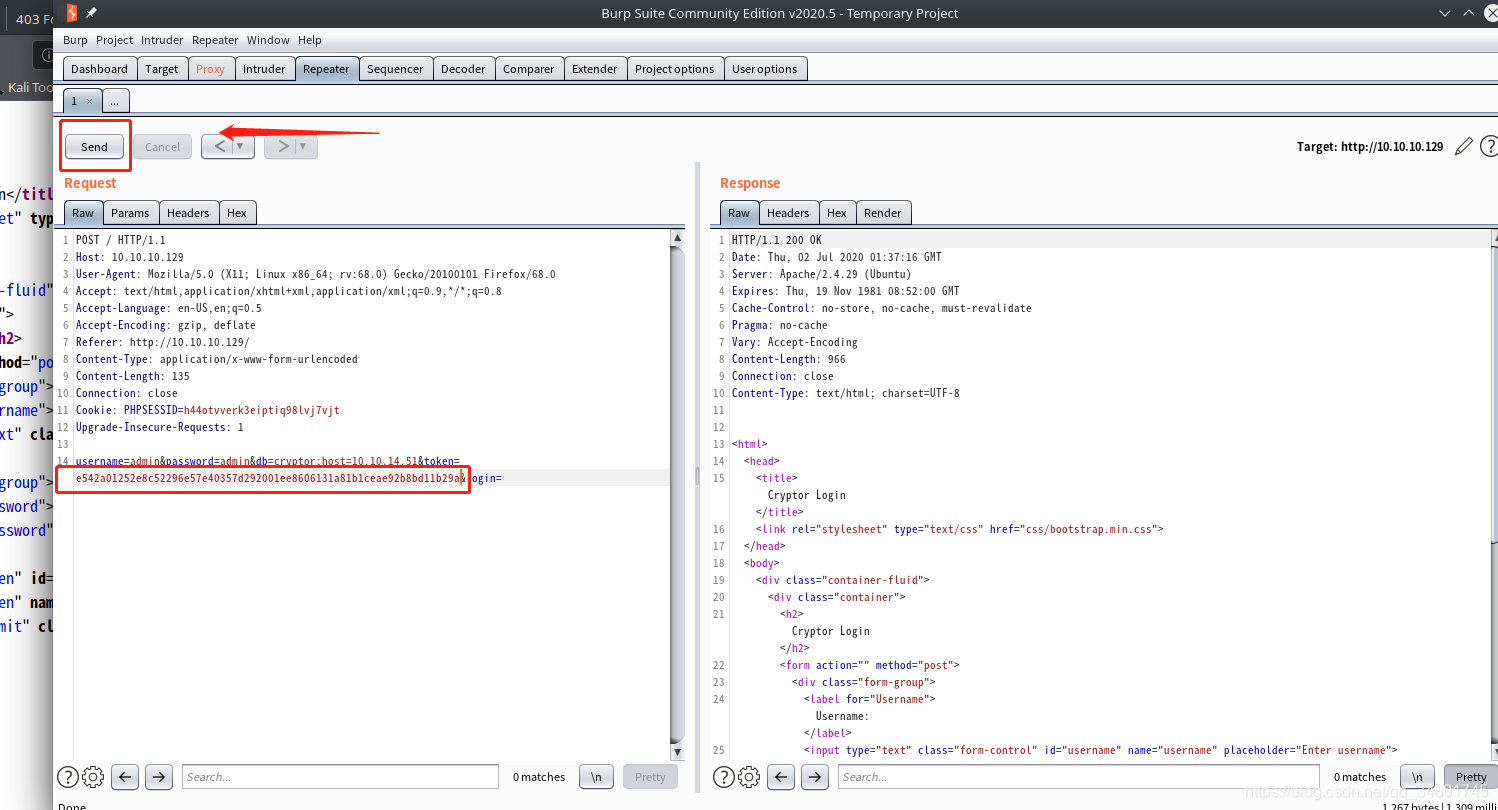Jump to previous match in Response pane
Image resolution: width=1498 pixels, height=810 pixels.
(781, 777)
